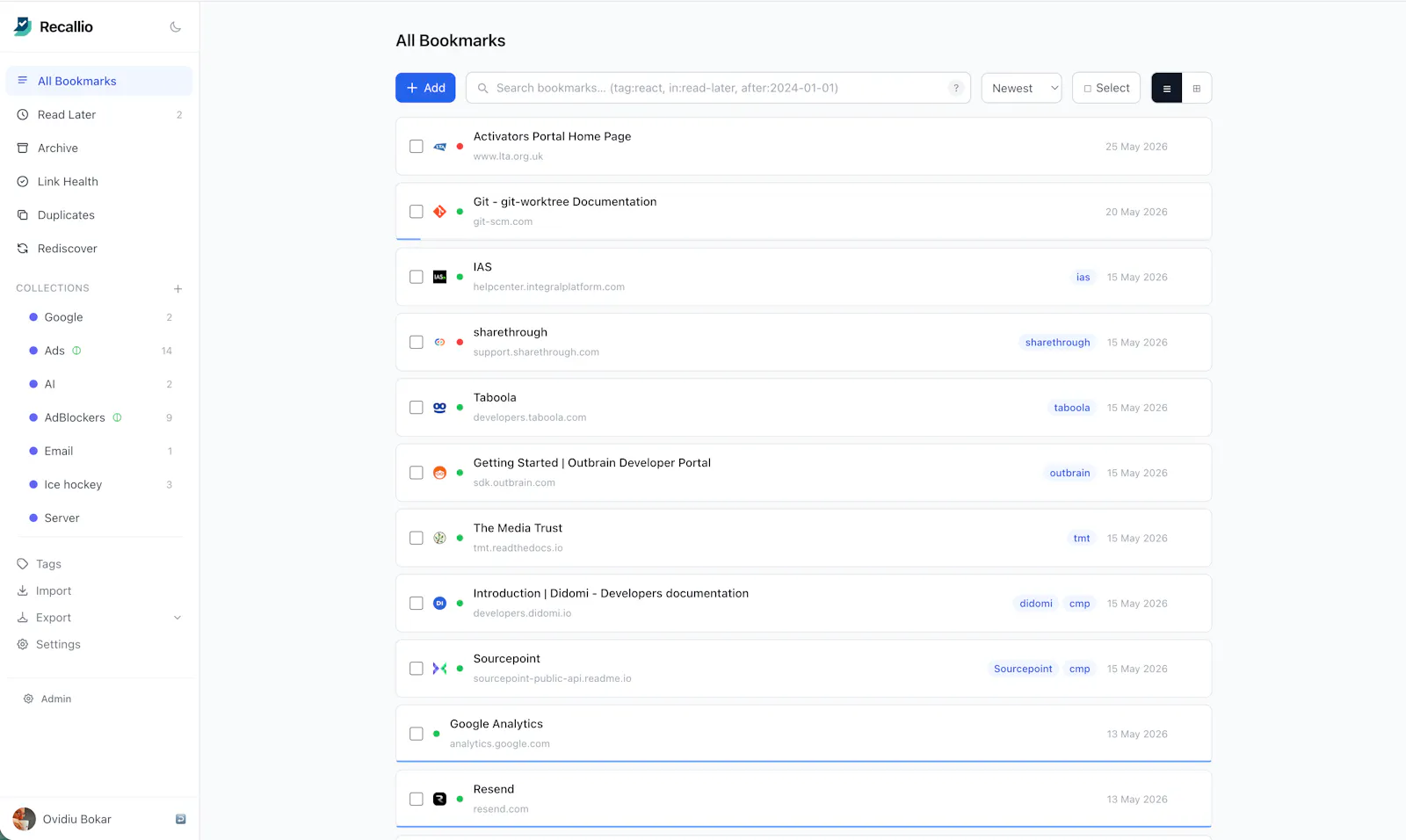Click the info icon beside Ads collection
Image resolution: width=1406 pixels, height=840 pixels.
[76, 351]
